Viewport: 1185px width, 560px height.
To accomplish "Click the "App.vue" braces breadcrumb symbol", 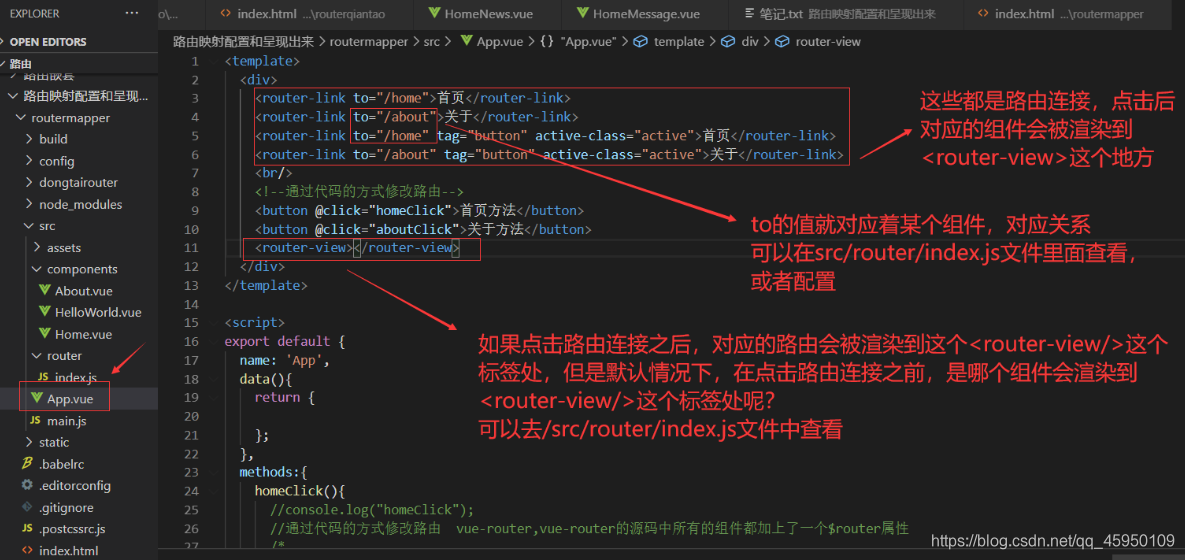I will [x=579, y=42].
